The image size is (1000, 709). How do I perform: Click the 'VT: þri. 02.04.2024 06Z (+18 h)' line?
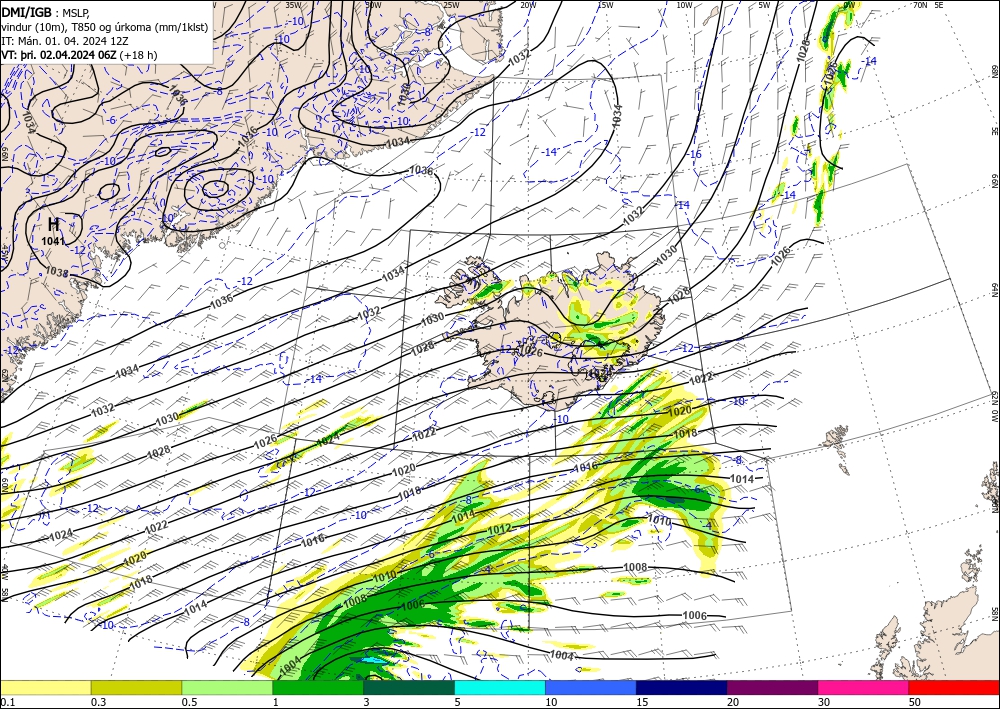[79, 55]
